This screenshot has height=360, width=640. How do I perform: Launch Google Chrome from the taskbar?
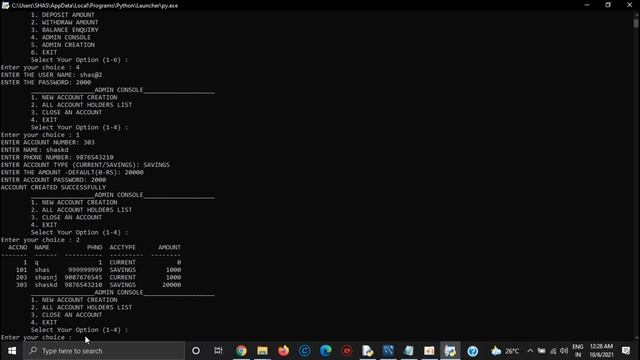[x=241, y=351]
